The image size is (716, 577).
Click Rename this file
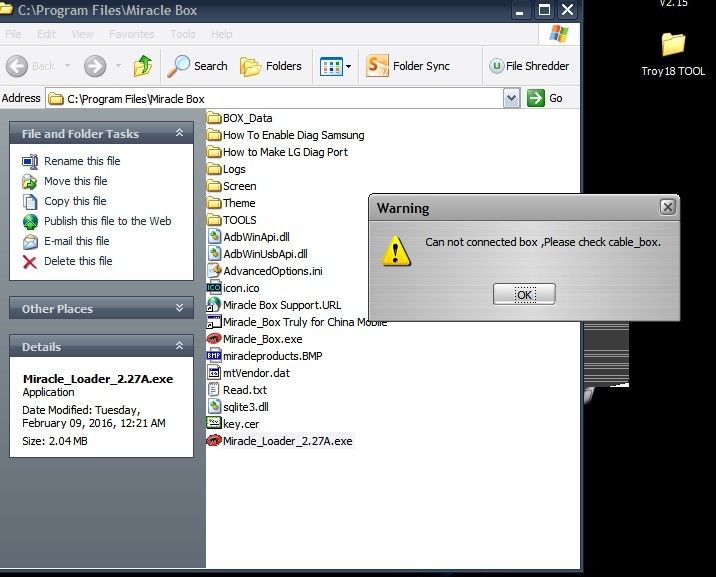point(71,161)
